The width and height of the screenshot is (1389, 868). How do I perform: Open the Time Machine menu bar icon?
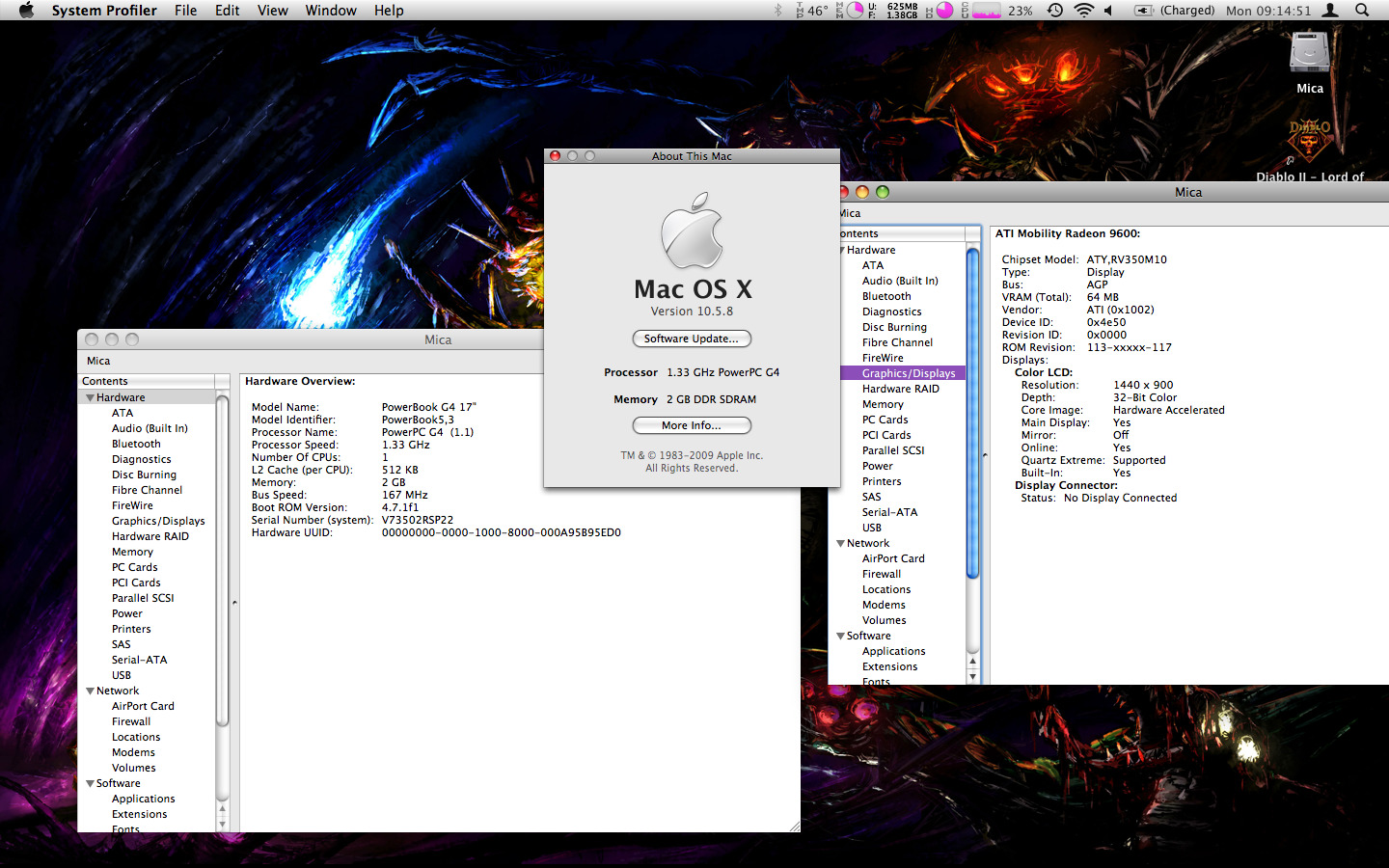(x=1055, y=11)
